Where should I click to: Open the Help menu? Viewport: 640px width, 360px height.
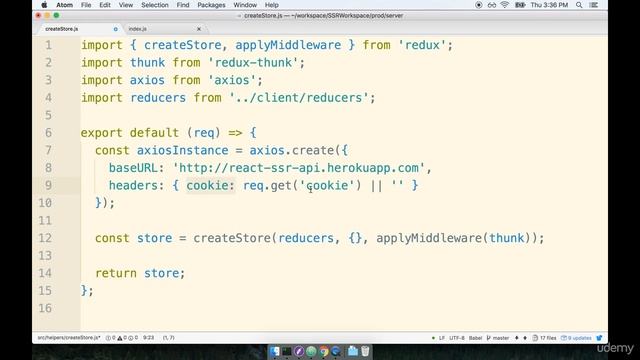point(271,5)
